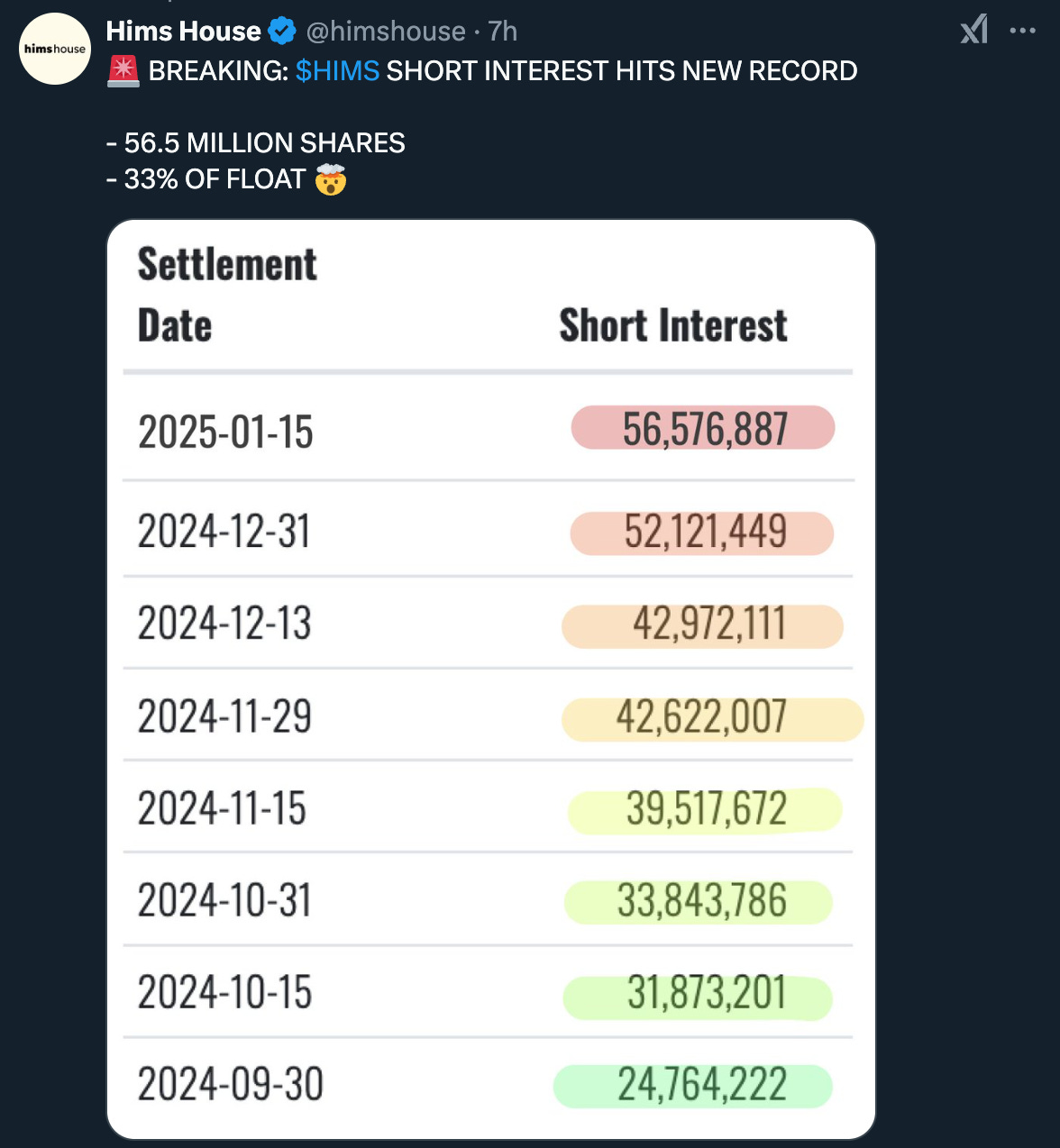Select the 2024-09-30 date row

tap(488, 1084)
